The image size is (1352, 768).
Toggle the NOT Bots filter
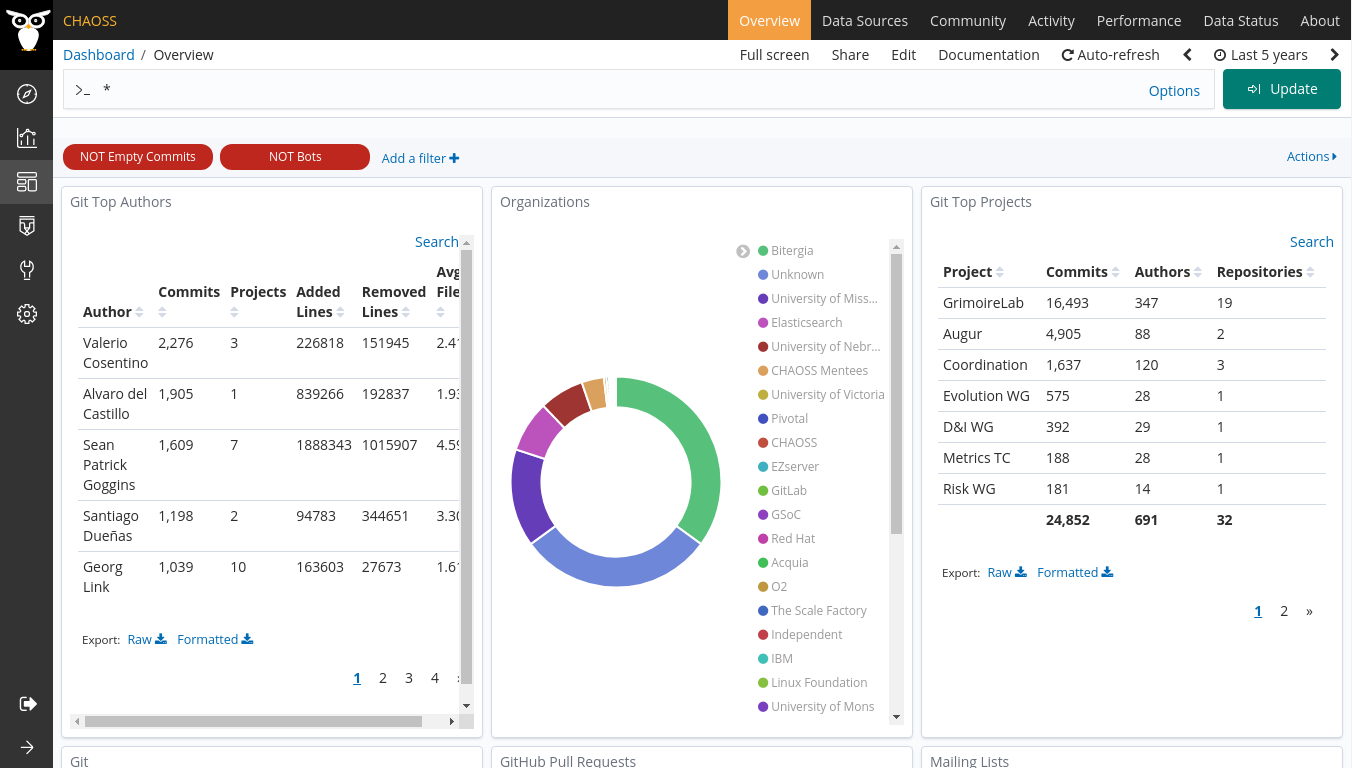click(295, 157)
